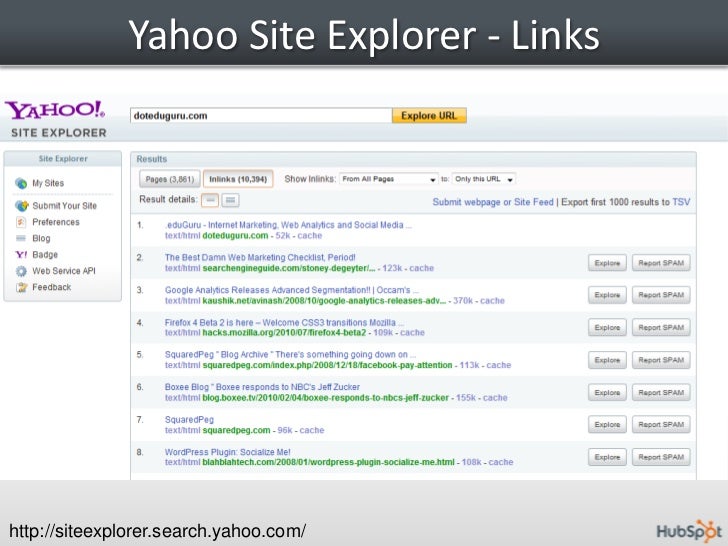The height and width of the screenshot is (546, 728).
Task: Open cache link for hacks.mozilla.org result
Action: (412, 332)
